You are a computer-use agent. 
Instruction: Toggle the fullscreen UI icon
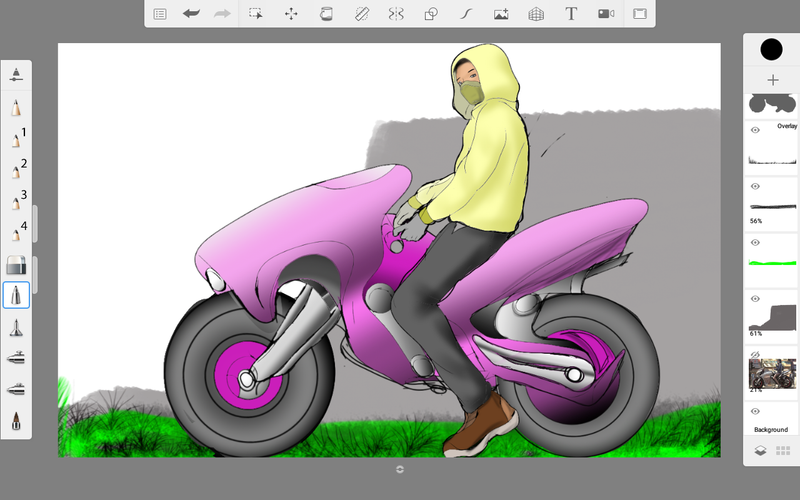[x=640, y=14]
